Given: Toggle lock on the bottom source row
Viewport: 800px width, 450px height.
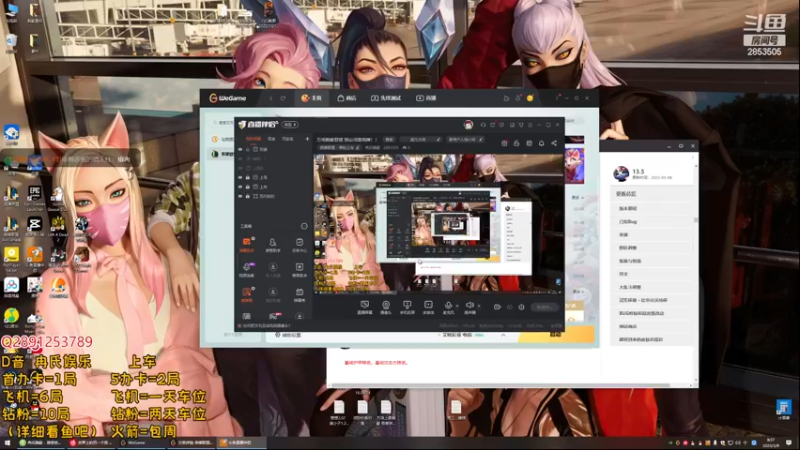Looking at the screenshot, I should (248, 196).
